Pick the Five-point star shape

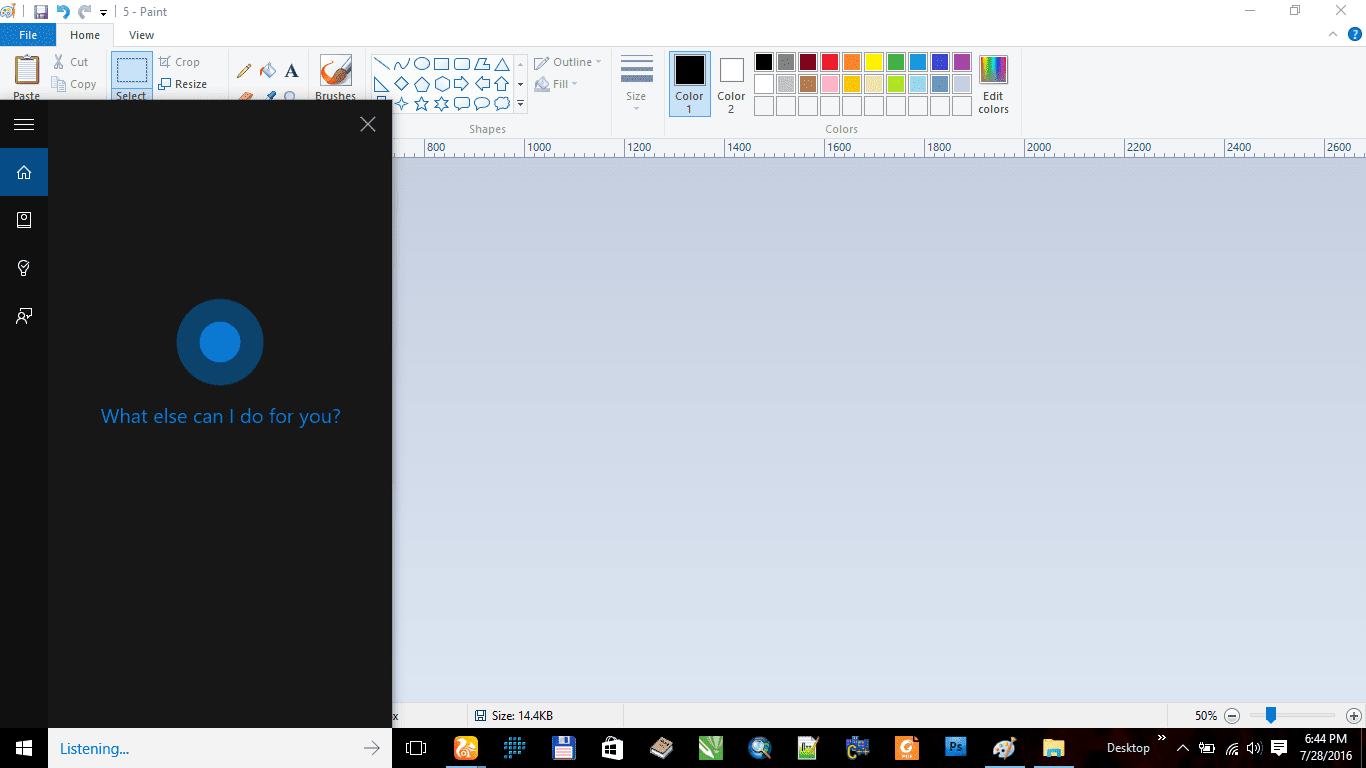(422, 104)
